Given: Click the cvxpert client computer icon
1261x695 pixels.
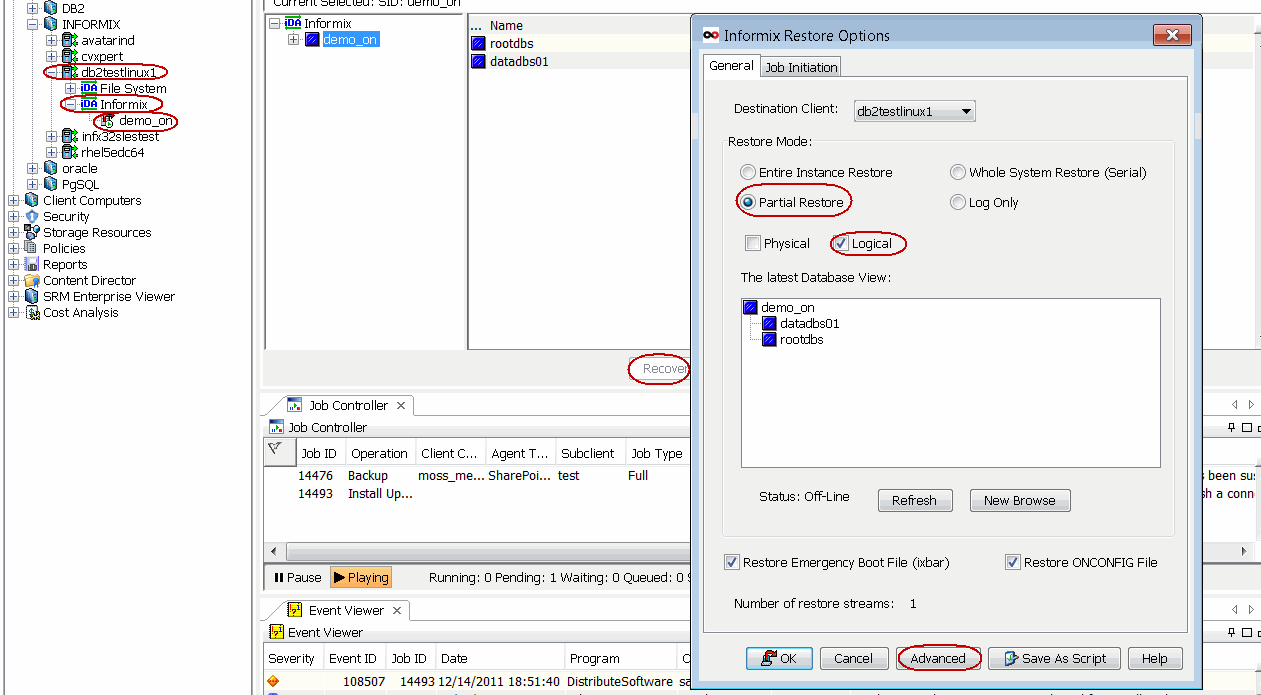Looking at the screenshot, I should point(70,56).
